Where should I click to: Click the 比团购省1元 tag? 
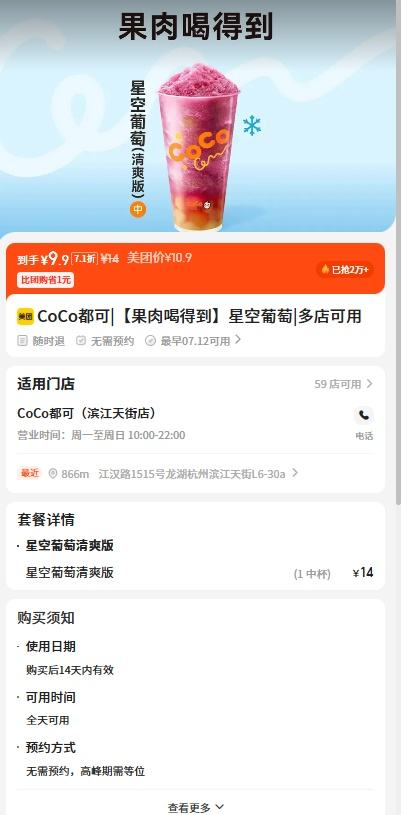point(45,280)
